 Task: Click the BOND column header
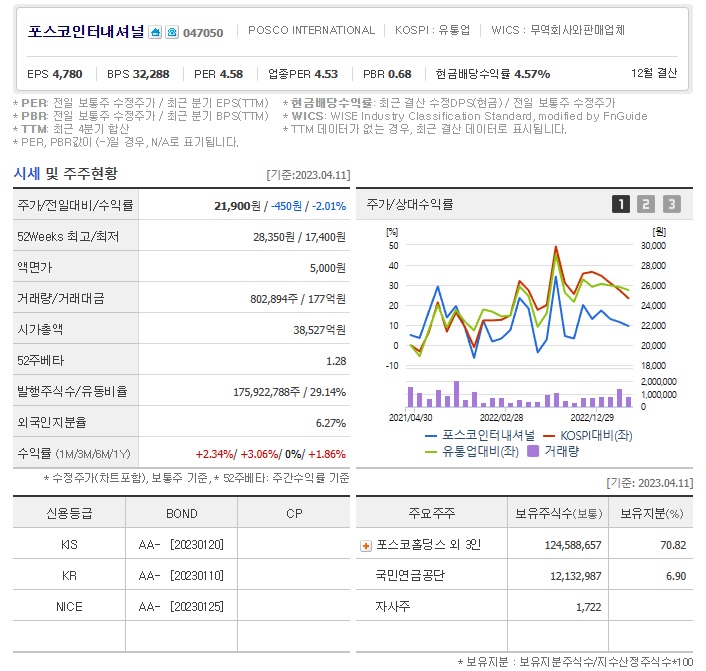point(181,514)
